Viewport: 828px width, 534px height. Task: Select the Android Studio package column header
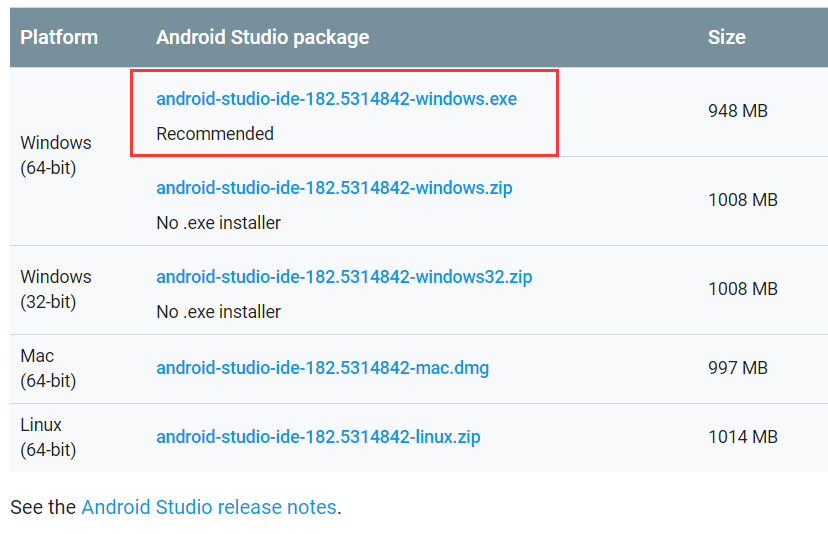pyautogui.click(x=262, y=38)
